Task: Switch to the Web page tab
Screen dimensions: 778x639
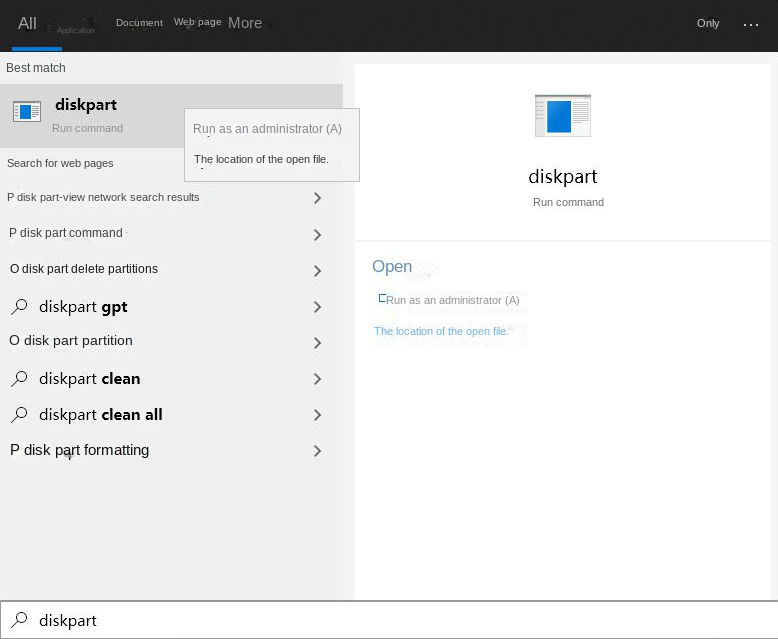Action: [197, 22]
